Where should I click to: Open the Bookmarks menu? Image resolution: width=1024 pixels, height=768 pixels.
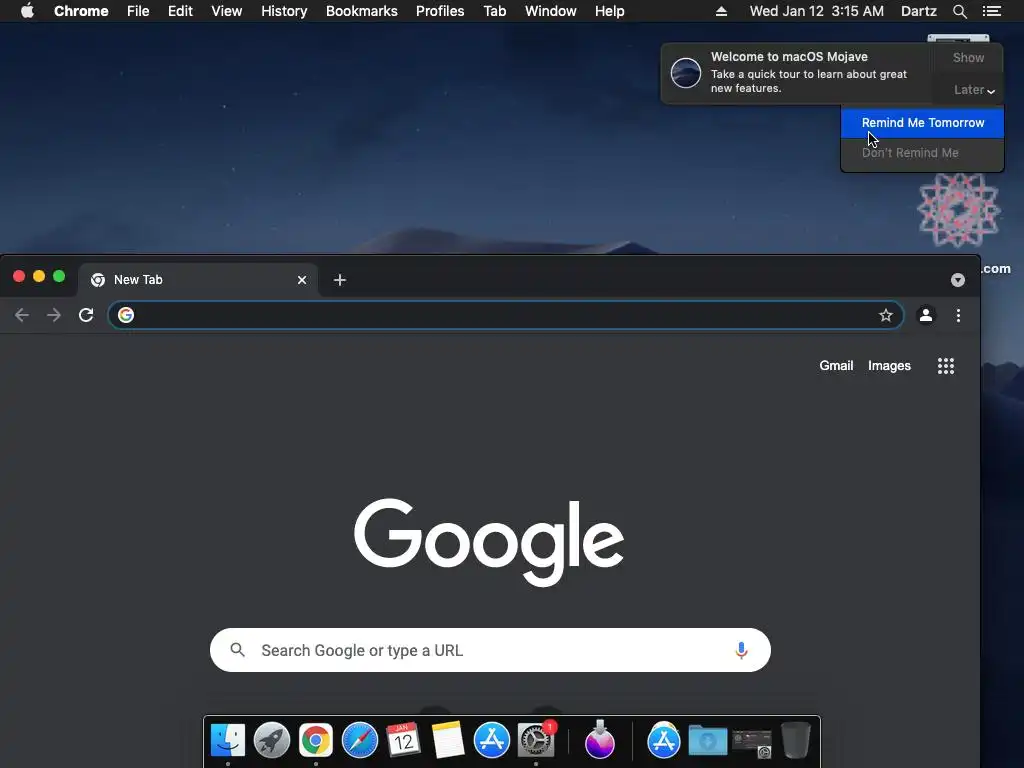click(362, 11)
